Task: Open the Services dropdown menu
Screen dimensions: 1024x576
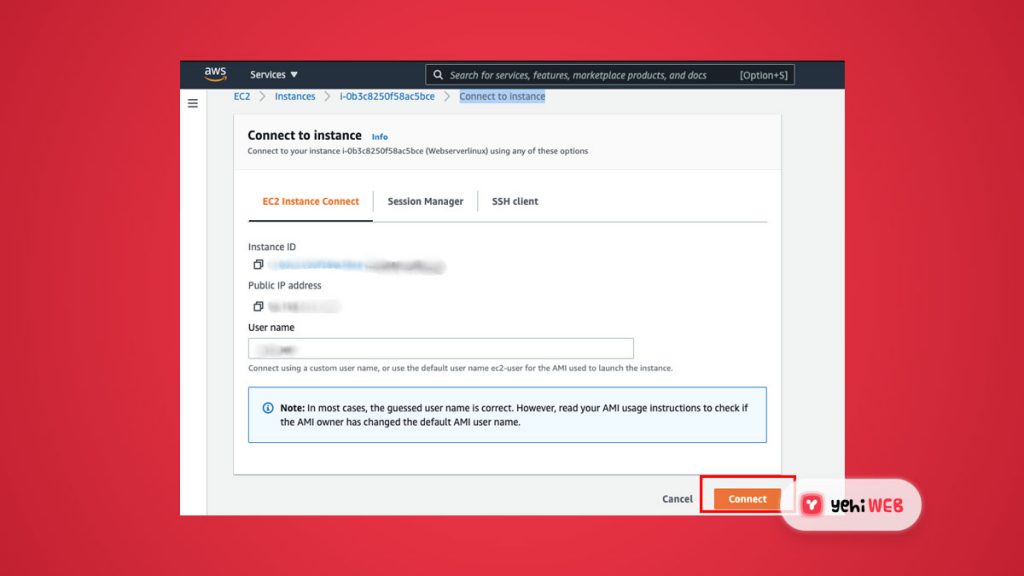Action: point(274,75)
